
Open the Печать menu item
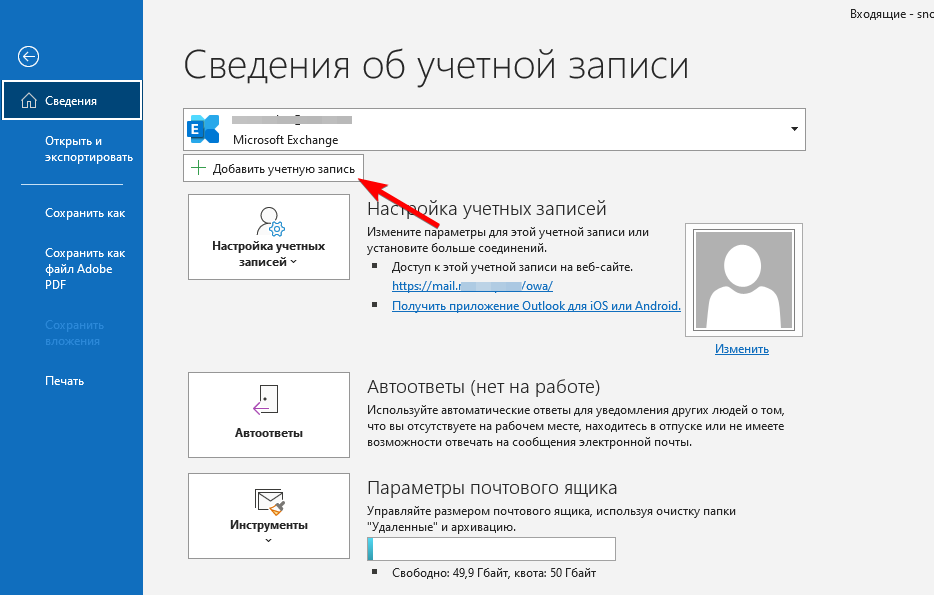tap(64, 381)
